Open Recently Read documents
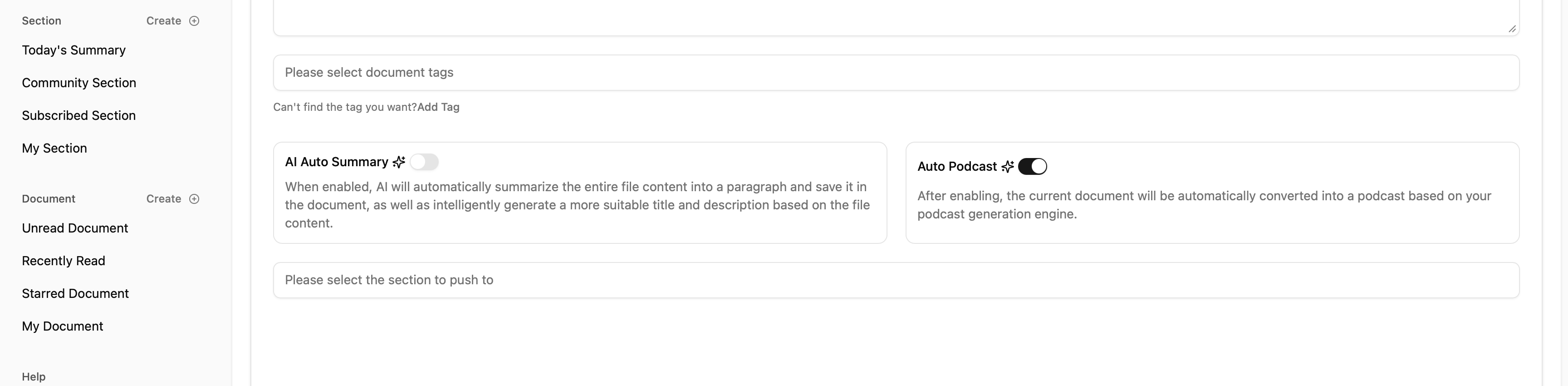Viewport: 1568px width, 386px height. pos(64,261)
